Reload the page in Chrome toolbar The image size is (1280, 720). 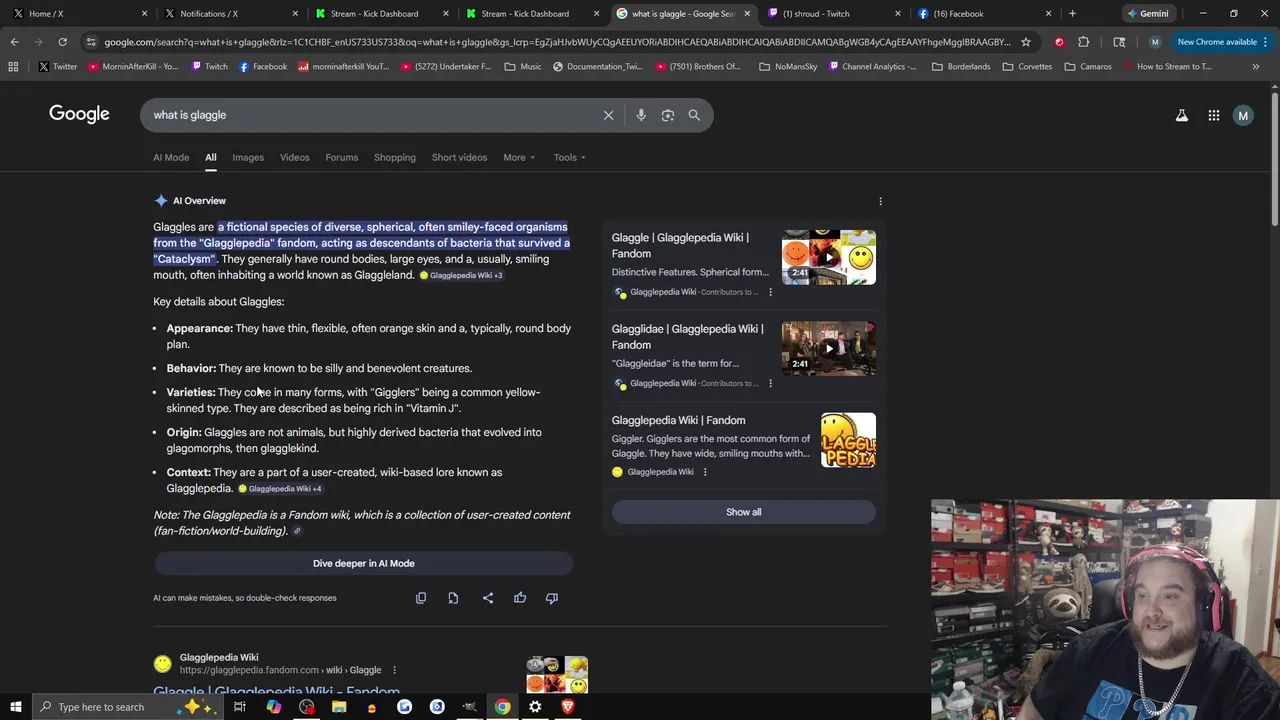[62, 42]
